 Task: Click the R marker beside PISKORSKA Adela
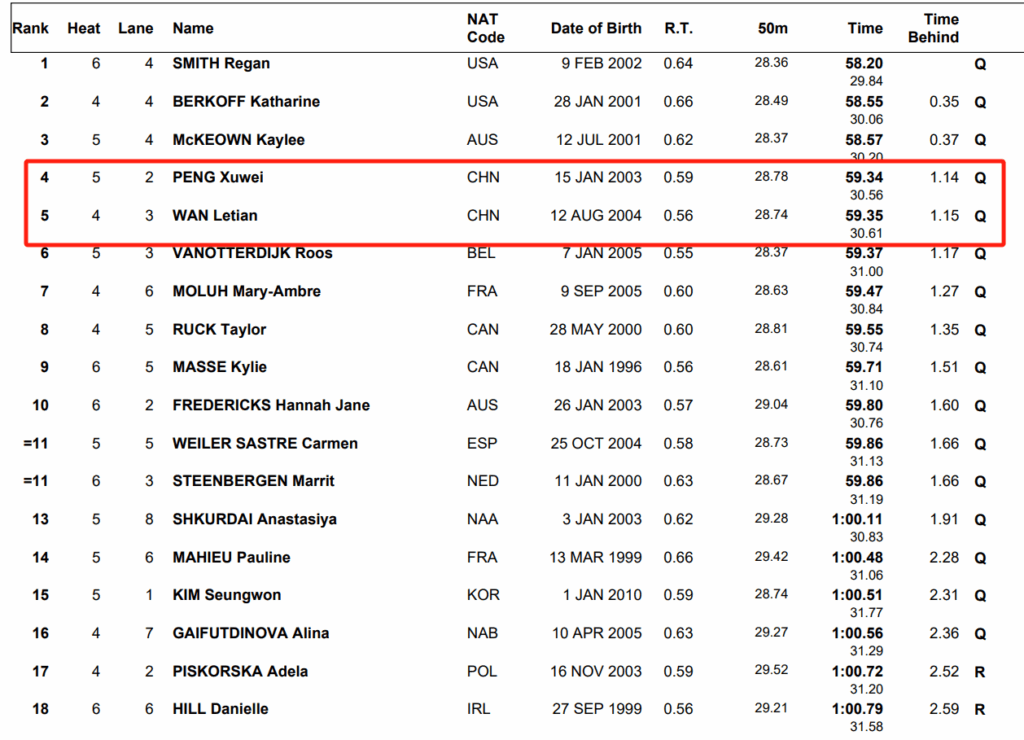point(980,671)
